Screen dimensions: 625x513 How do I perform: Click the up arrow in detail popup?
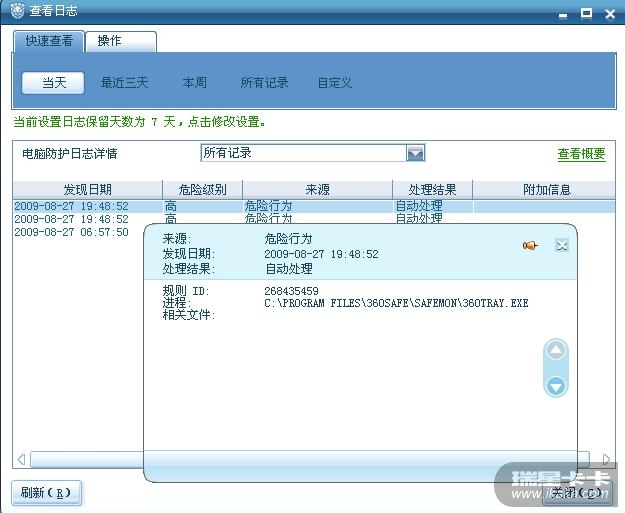556,350
